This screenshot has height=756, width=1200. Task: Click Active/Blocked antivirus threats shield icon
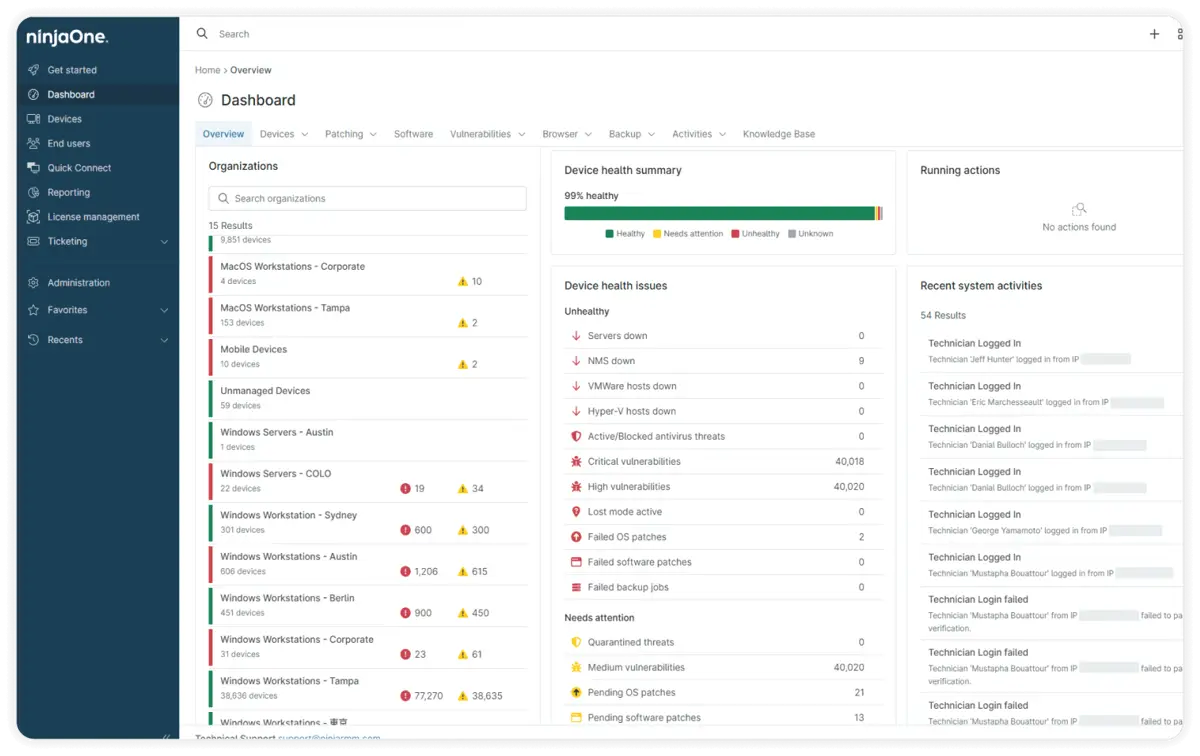[576, 437]
